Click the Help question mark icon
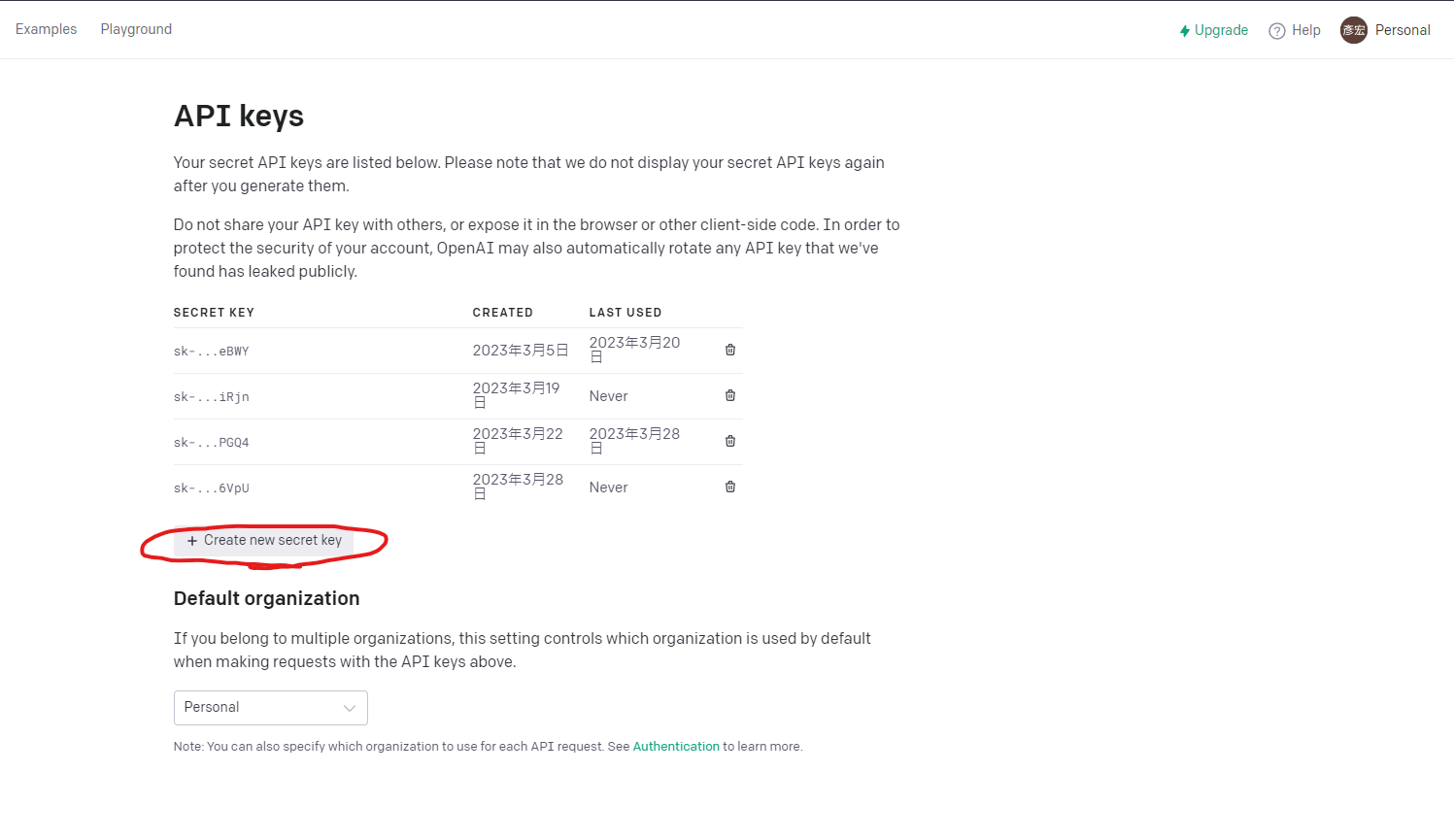Viewport: 1454px width, 840px height. pyautogui.click(x=1276, y=30)
